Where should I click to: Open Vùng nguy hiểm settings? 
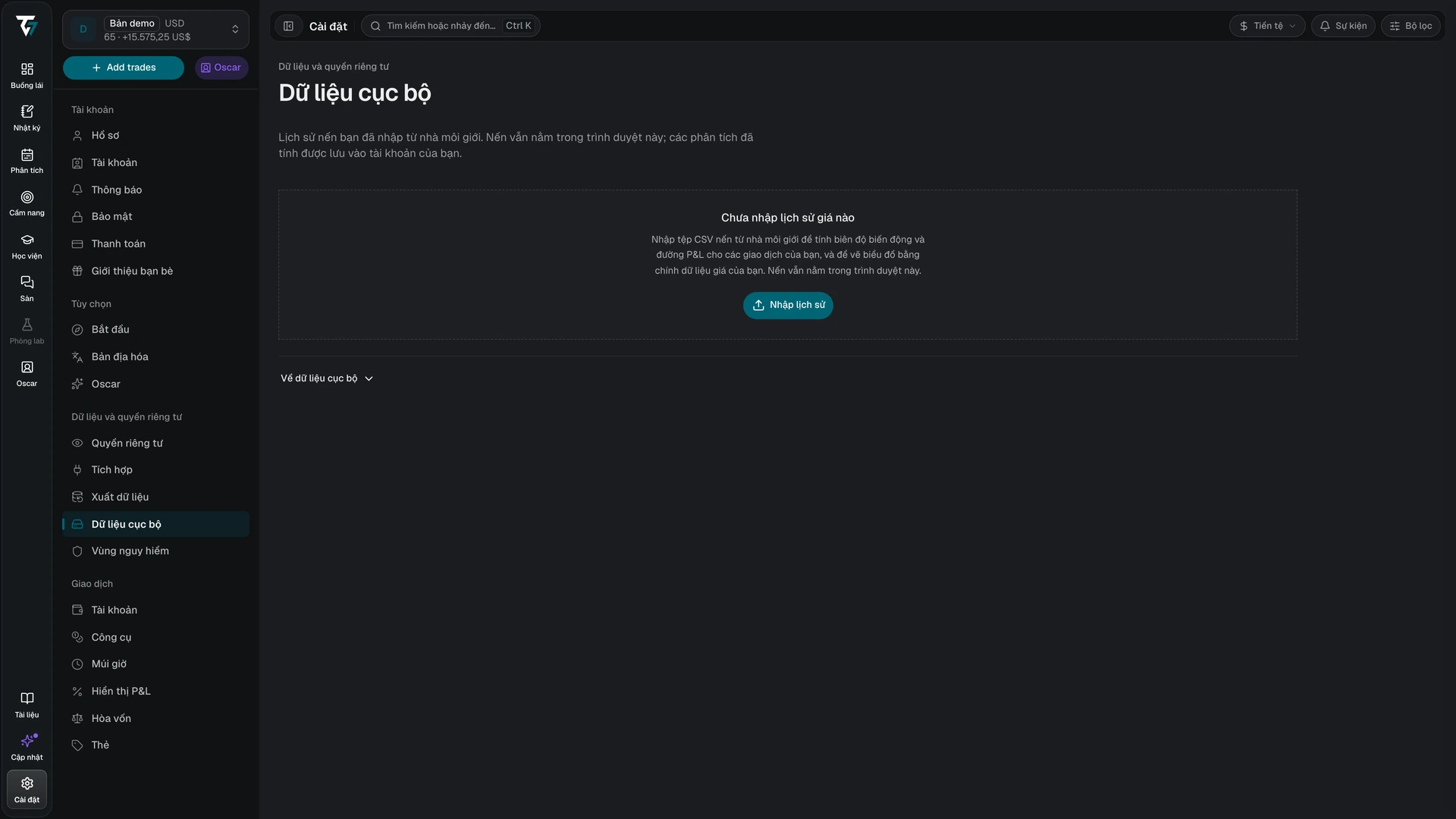(155, 551)
